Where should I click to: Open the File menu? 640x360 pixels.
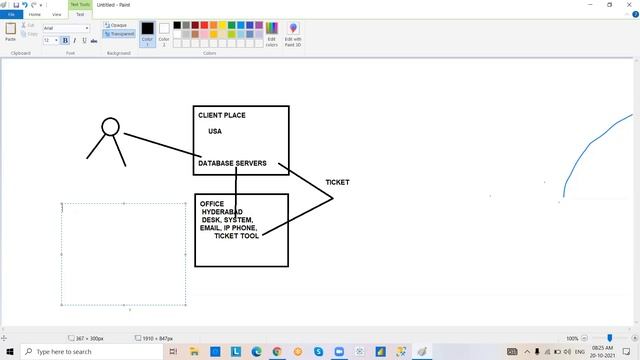tap(11, 14)
